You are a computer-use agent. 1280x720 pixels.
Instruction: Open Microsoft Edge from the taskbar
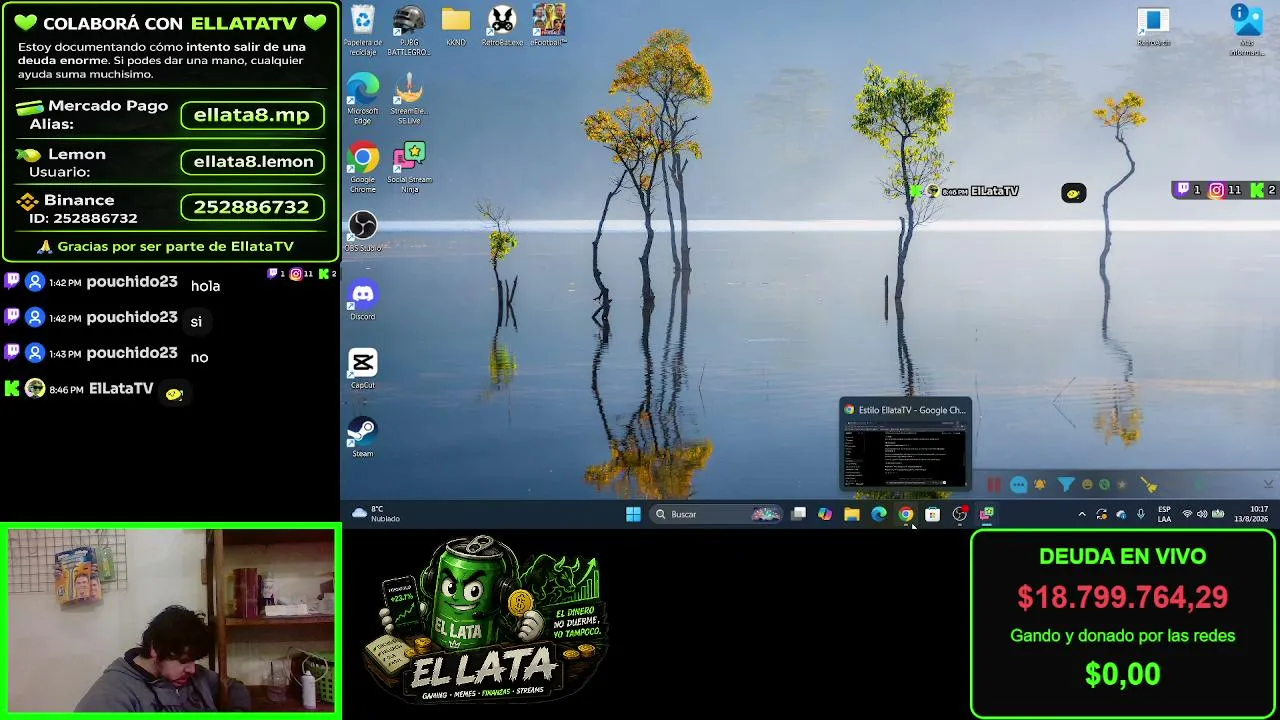click(879, 514)
